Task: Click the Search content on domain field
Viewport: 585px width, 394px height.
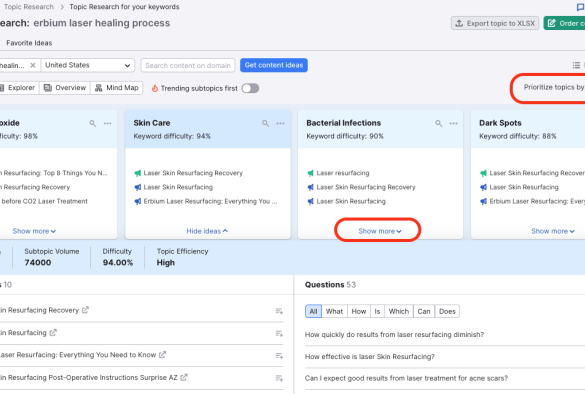Action: (x=188, y=65)
